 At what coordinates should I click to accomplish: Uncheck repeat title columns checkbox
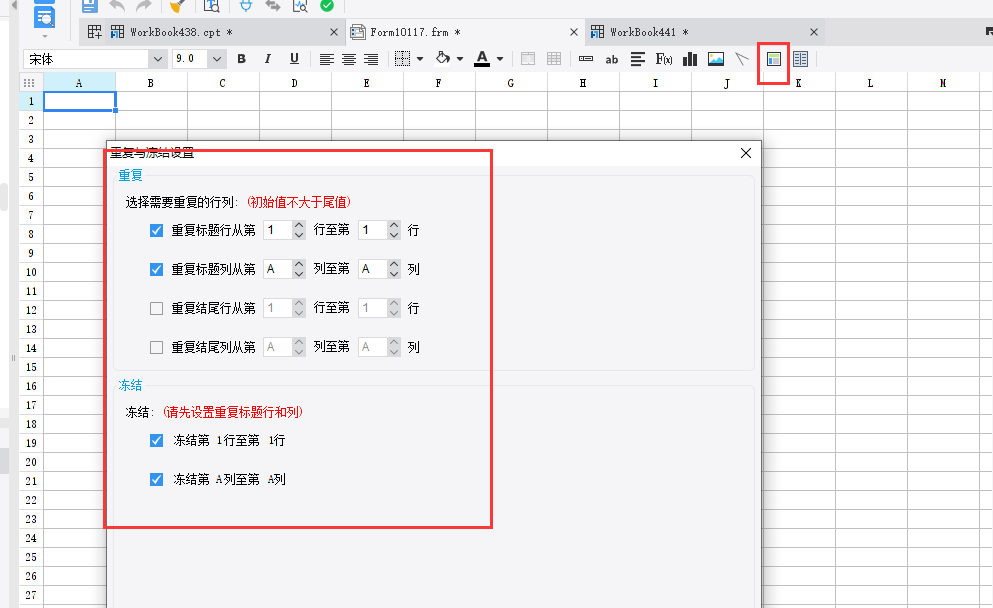[156, 269]
